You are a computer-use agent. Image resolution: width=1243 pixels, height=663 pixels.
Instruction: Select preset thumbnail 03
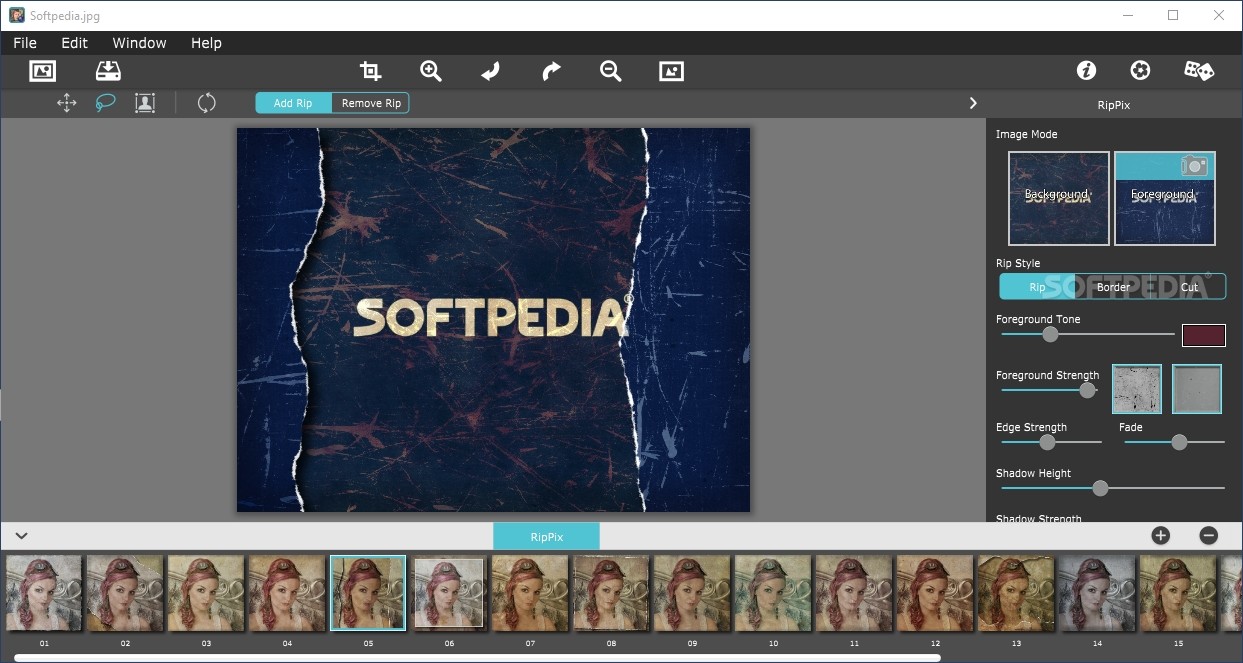tap(206, 593)
